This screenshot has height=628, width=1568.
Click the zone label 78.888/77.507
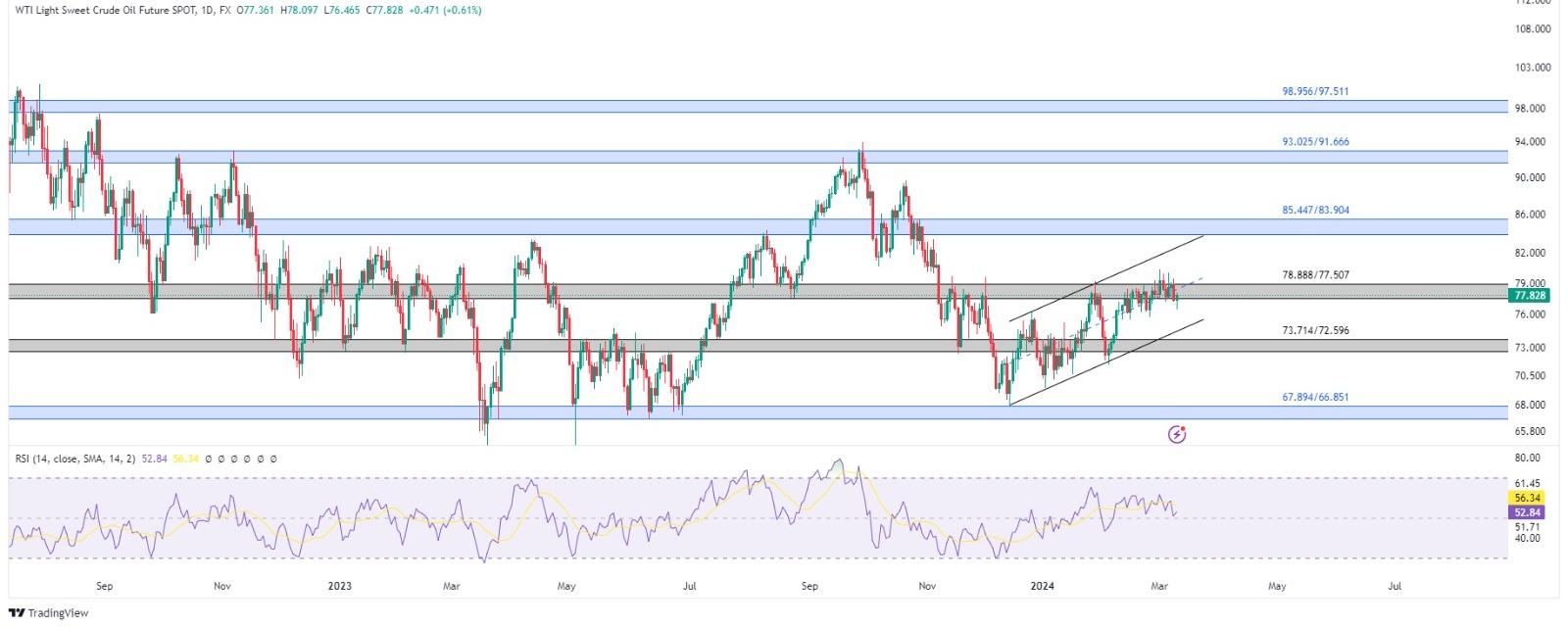(1315, 275)
